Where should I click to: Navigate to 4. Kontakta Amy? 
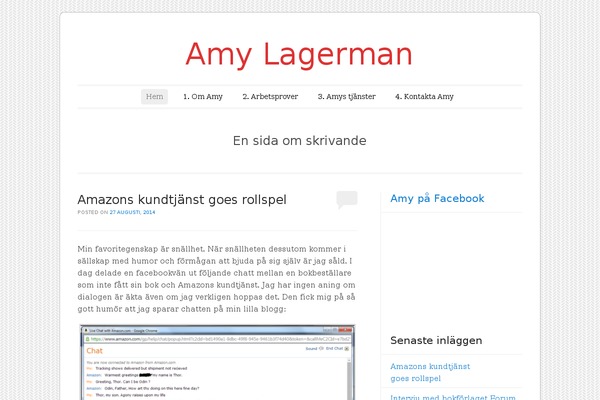pos(424,96)
